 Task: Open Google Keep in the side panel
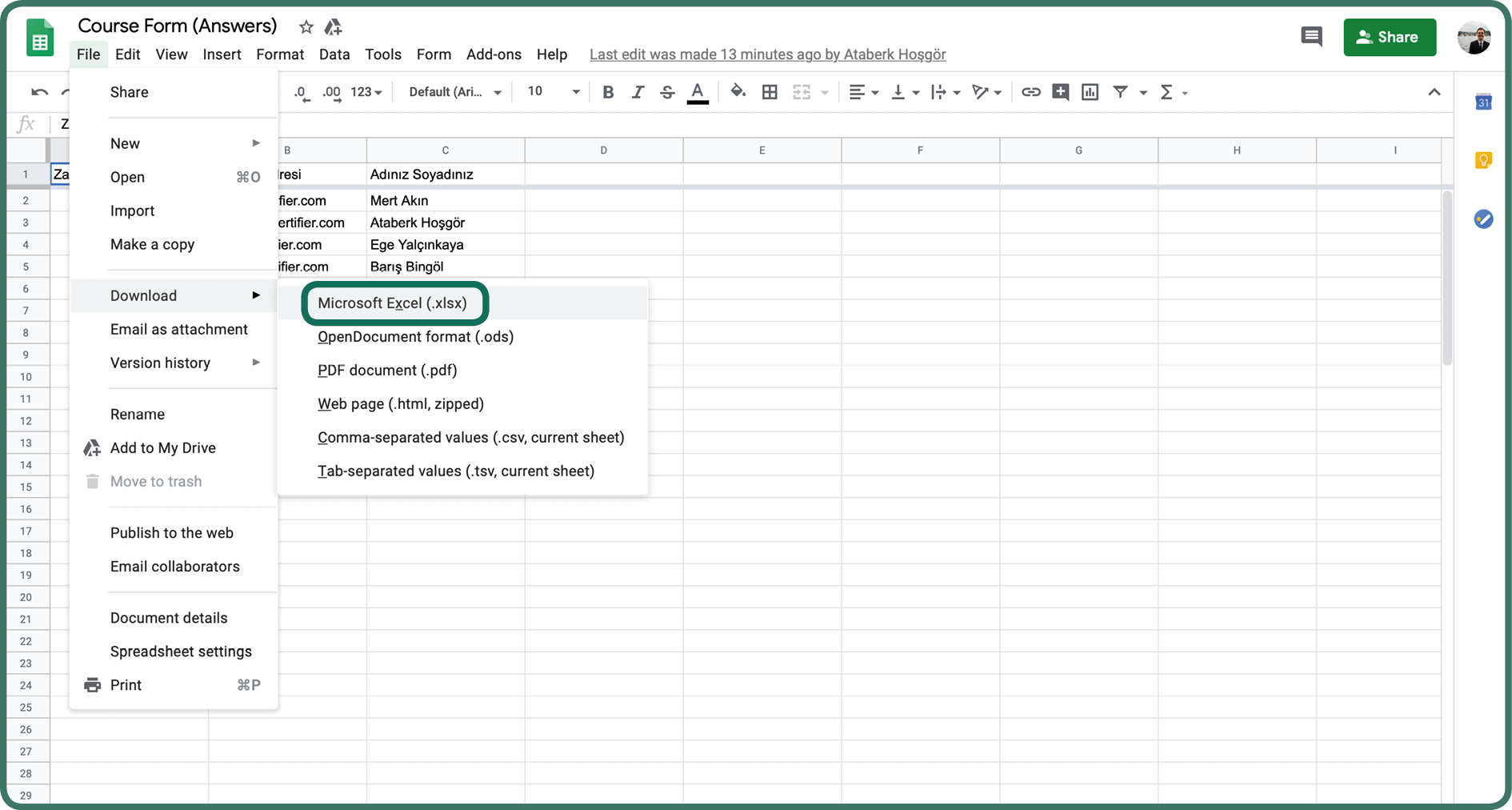click(1483, 160)
